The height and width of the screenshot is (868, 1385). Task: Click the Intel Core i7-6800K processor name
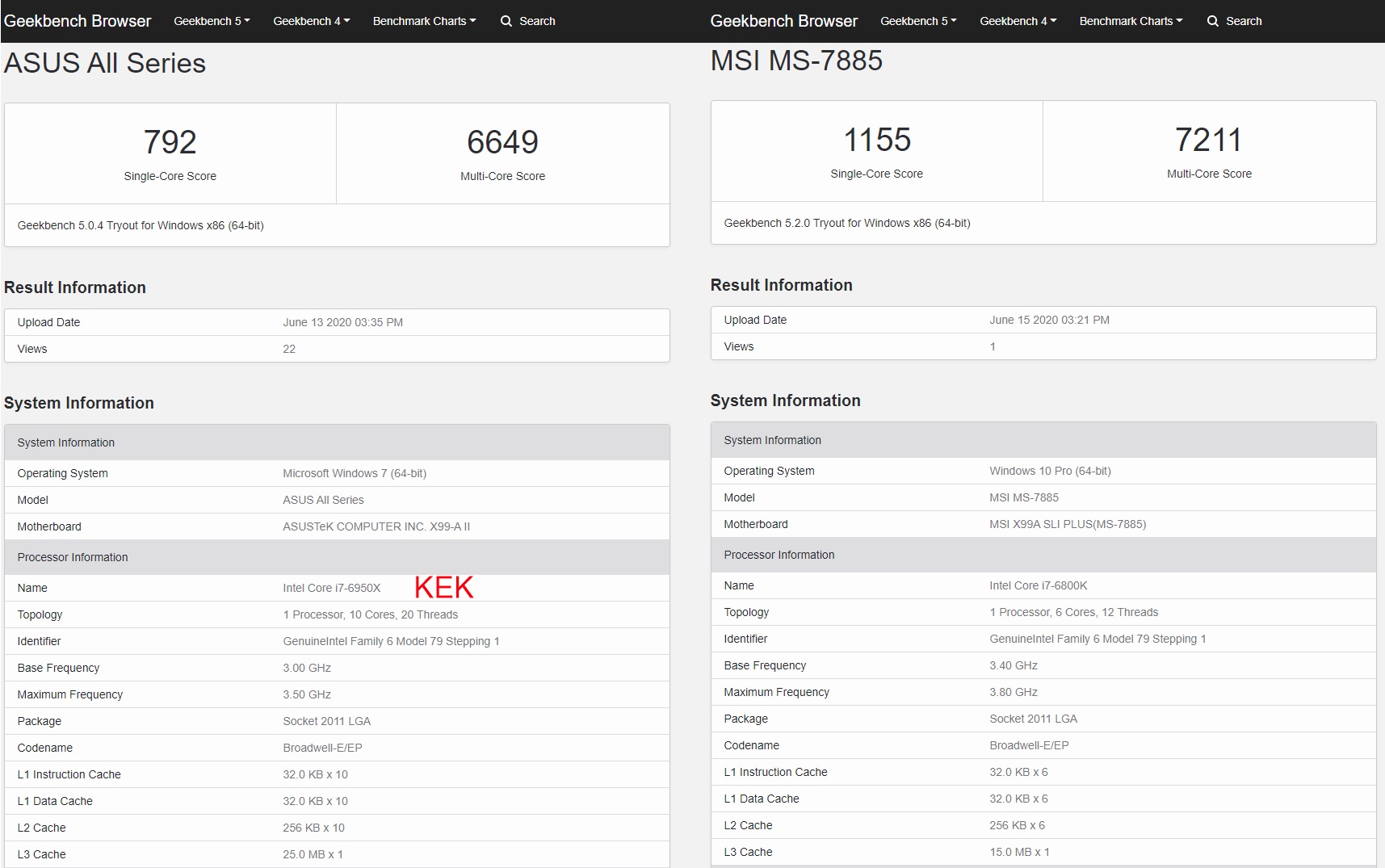click(1039, 585)
